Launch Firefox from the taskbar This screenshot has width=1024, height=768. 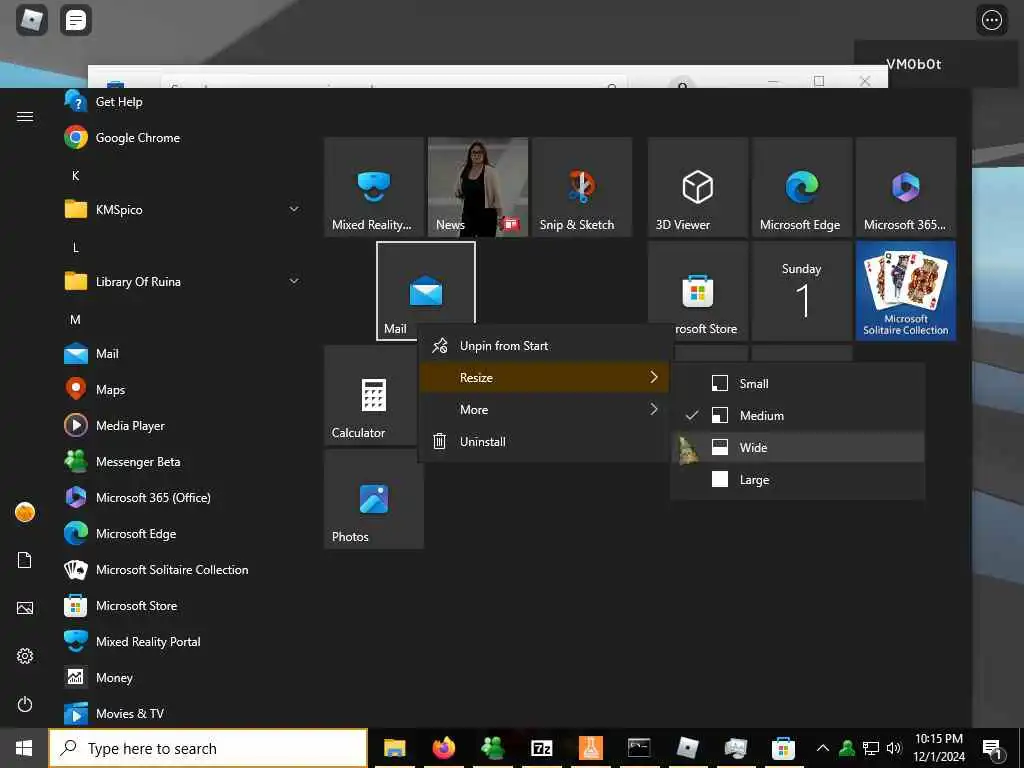coord(443,748)
